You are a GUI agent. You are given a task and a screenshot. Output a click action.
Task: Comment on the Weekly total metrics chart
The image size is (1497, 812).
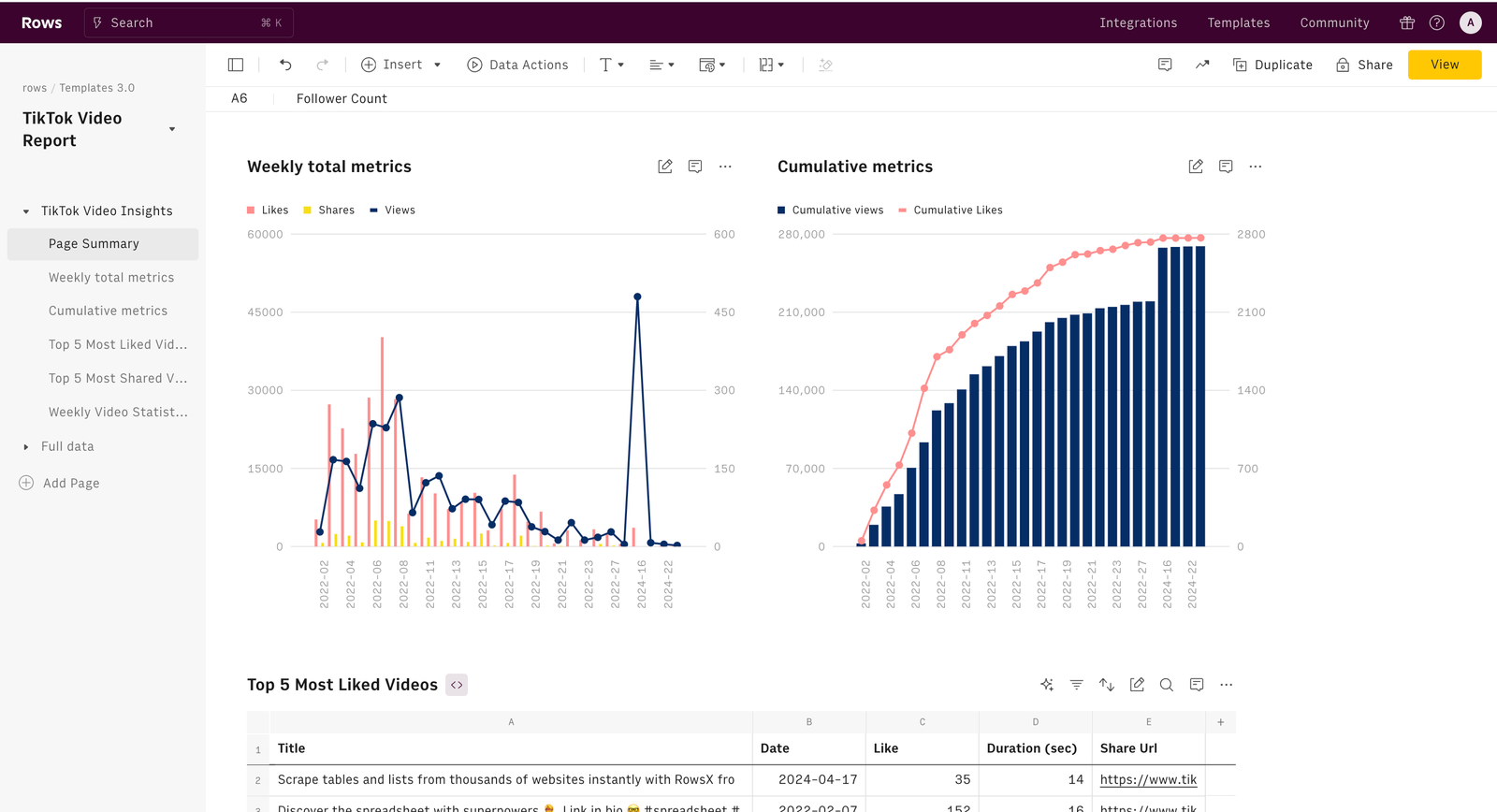[x=695, y=167]
